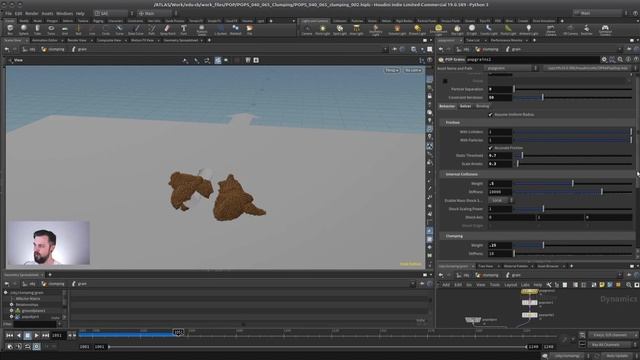This screenshot has height=360, width=640.
Task: Click the lock tool in viewport sidebar
Action: pos(429,96)
